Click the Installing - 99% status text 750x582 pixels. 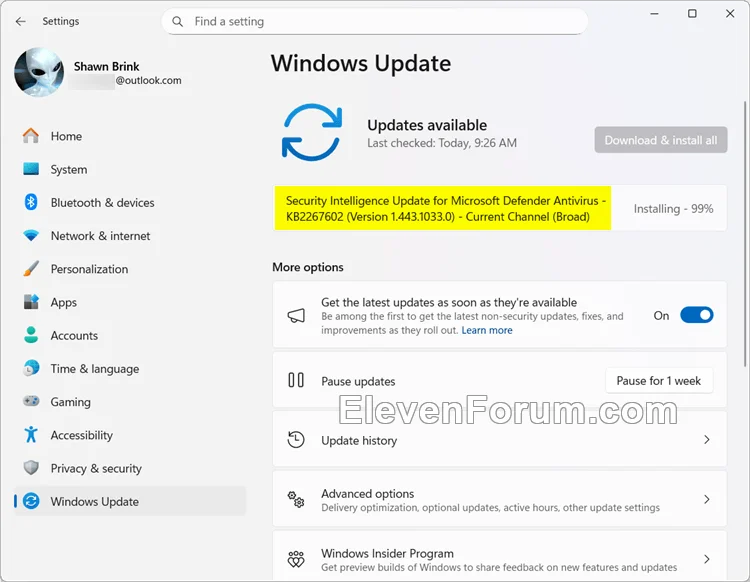(673, 209)
